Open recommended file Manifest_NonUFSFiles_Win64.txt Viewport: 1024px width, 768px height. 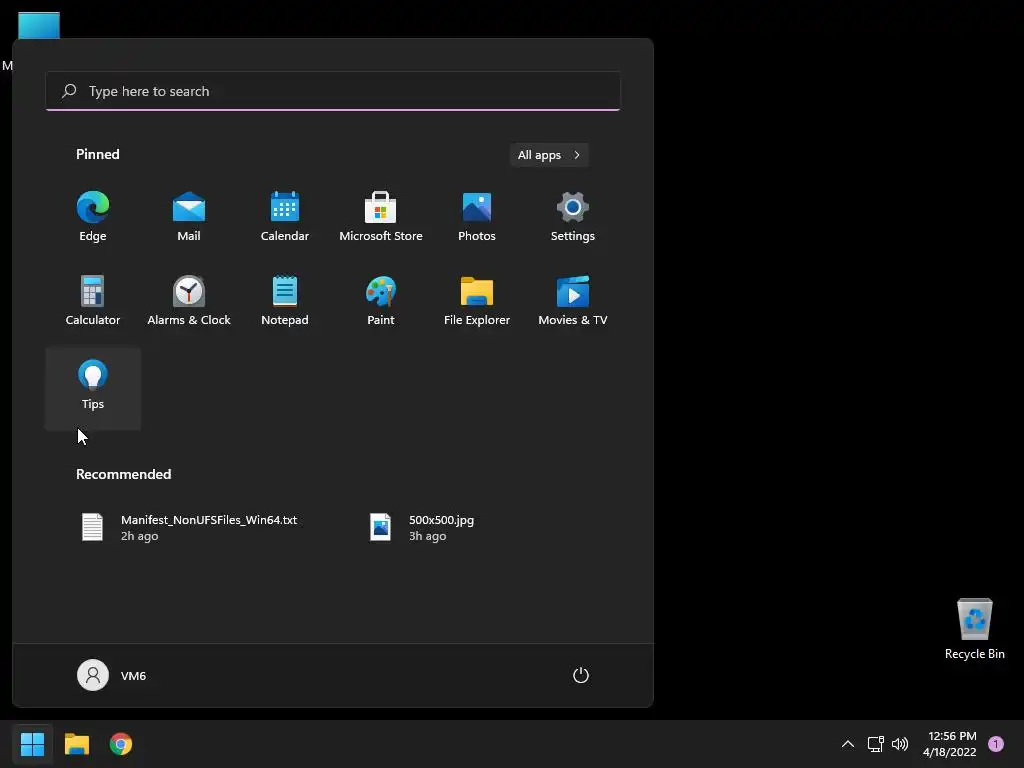click(x=189, y=527)
